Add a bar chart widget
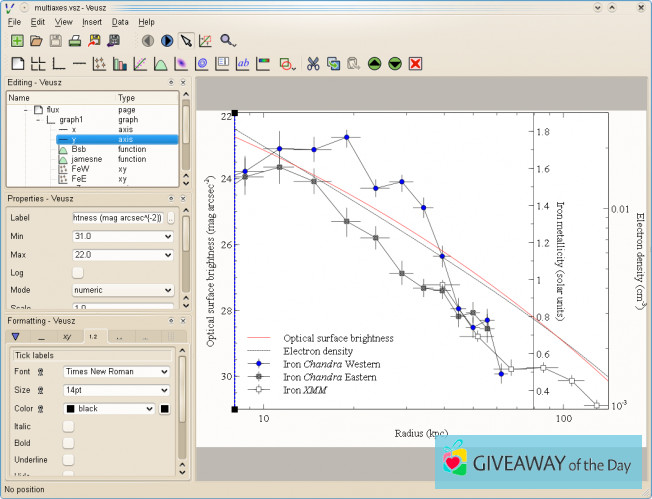The image size is (652, 499). 120,64
